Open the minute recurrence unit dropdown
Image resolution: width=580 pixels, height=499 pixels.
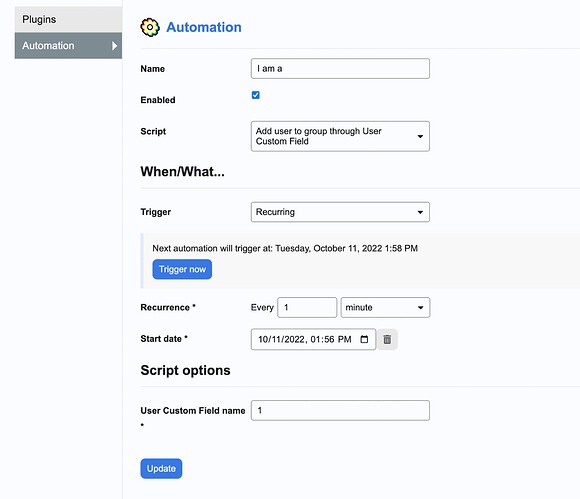(x=385, y=307)
